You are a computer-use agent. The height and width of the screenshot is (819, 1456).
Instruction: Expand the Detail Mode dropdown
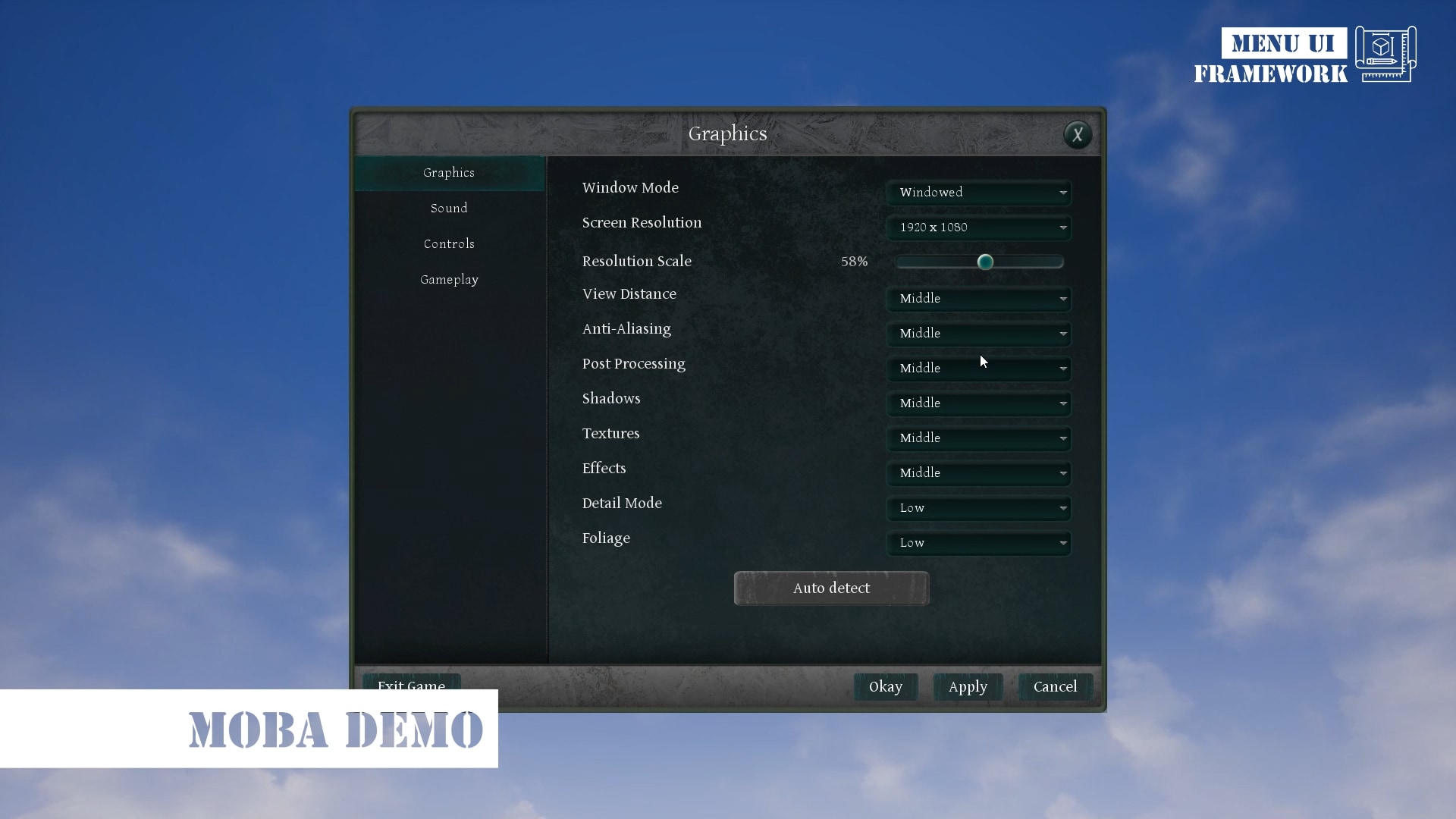tap(979, 507)
